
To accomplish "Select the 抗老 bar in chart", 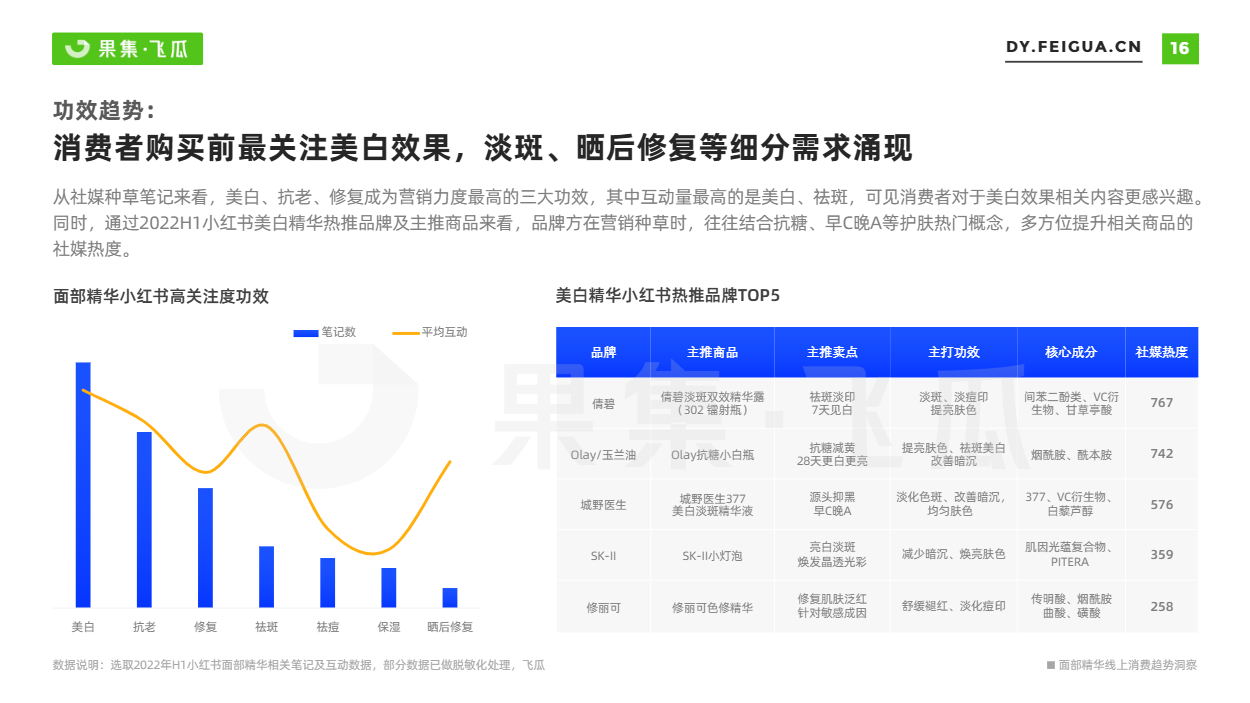I will coord(144,520).
